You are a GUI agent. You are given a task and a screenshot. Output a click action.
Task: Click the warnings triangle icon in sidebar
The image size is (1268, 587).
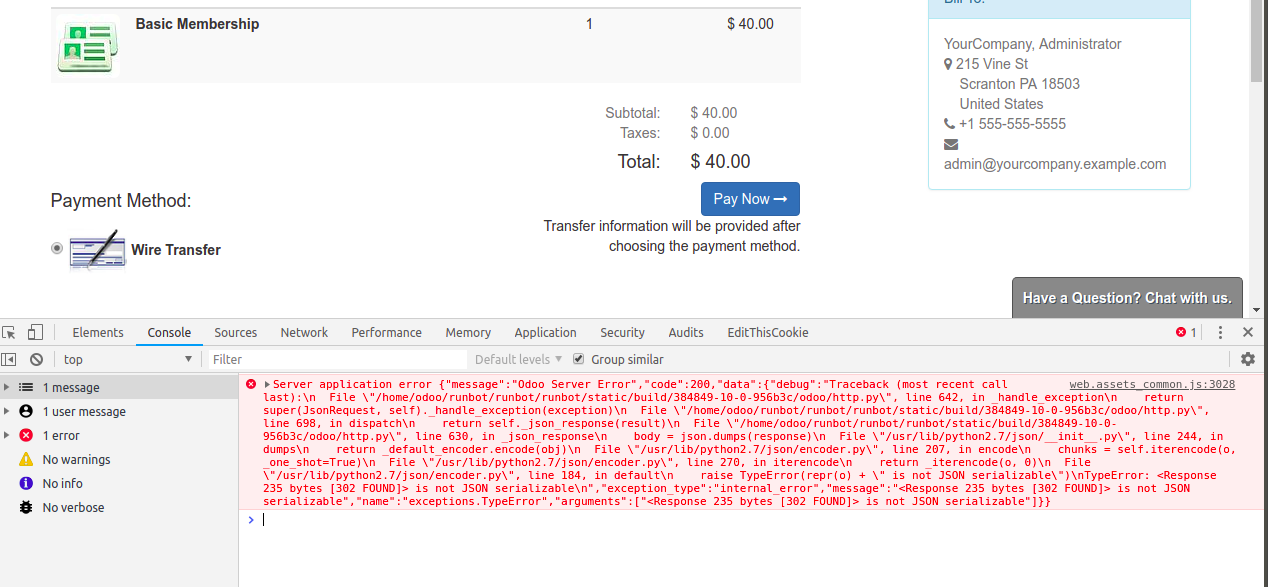pos(26,459)
